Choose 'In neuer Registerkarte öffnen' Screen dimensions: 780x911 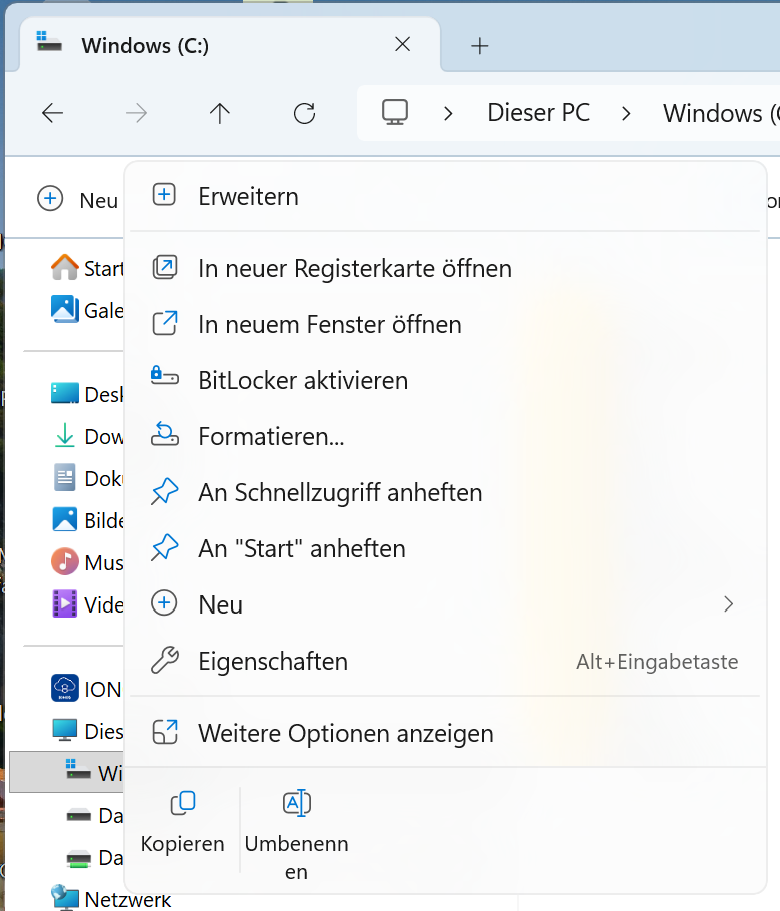coord(445,268)
